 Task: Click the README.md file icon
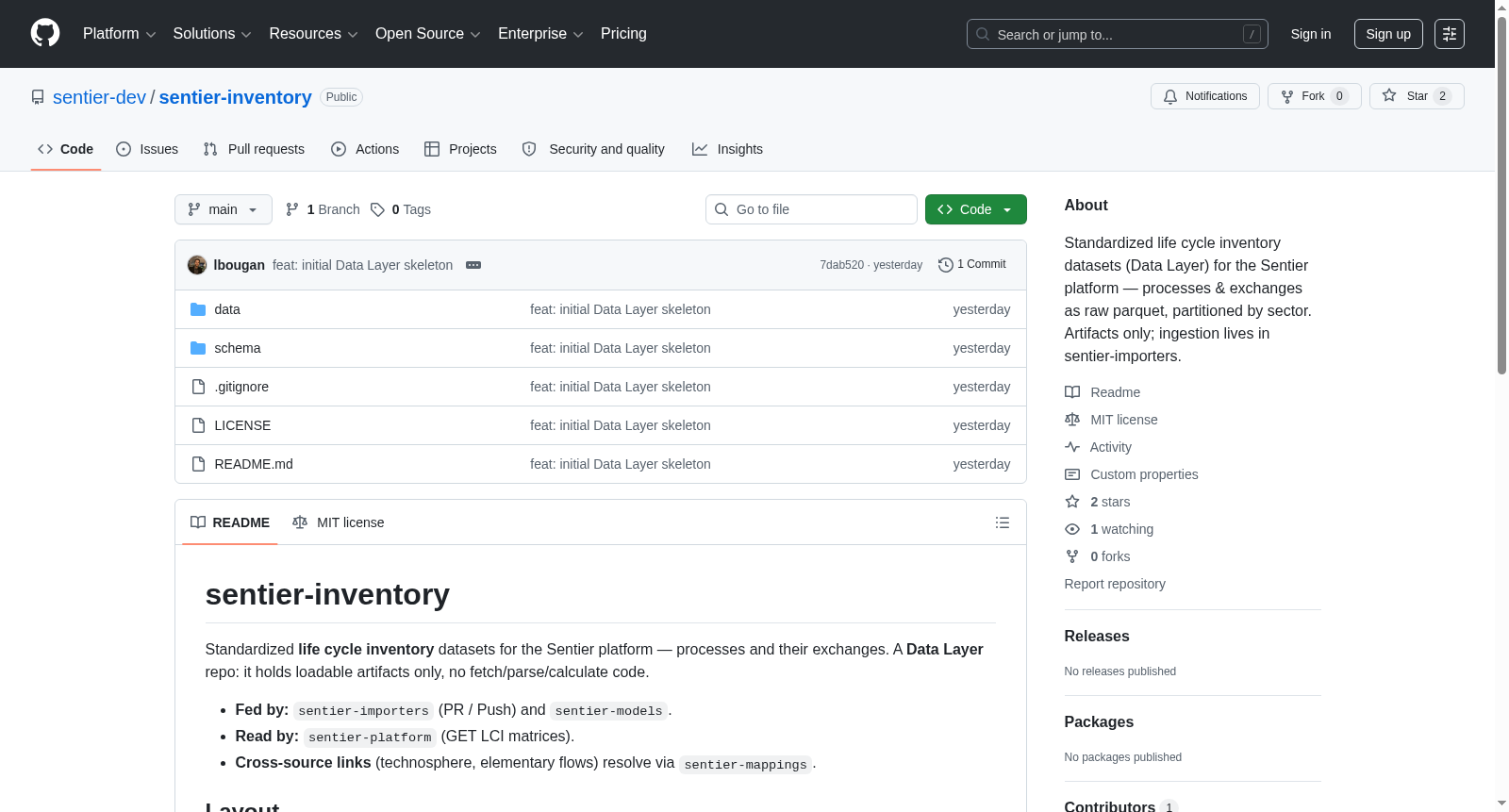pyautogui.click(x=198, y=464)
